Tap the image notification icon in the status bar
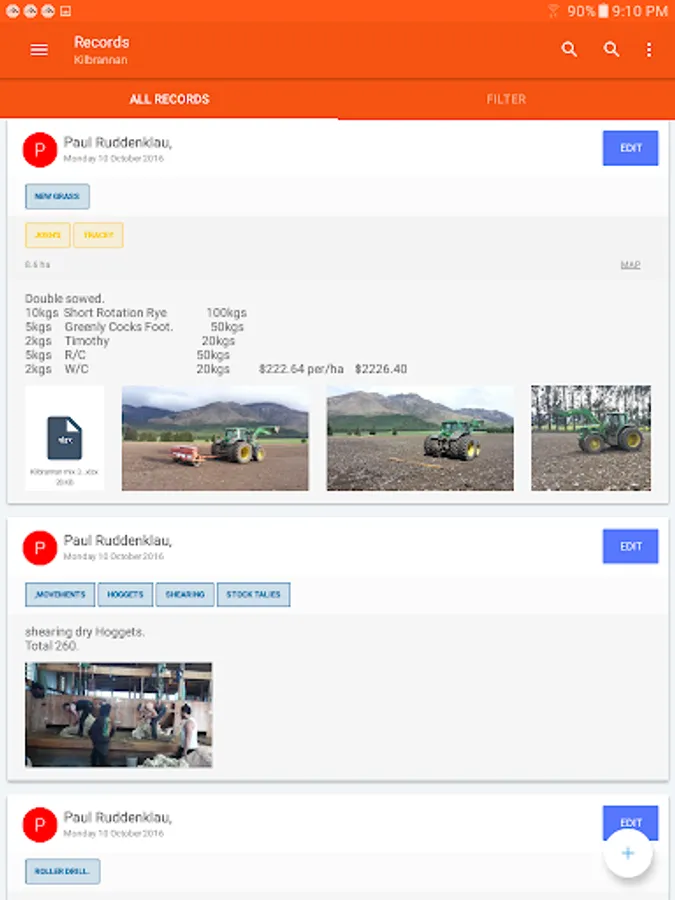This screenshot has width=675, height=900. click(x=66, y=11)
